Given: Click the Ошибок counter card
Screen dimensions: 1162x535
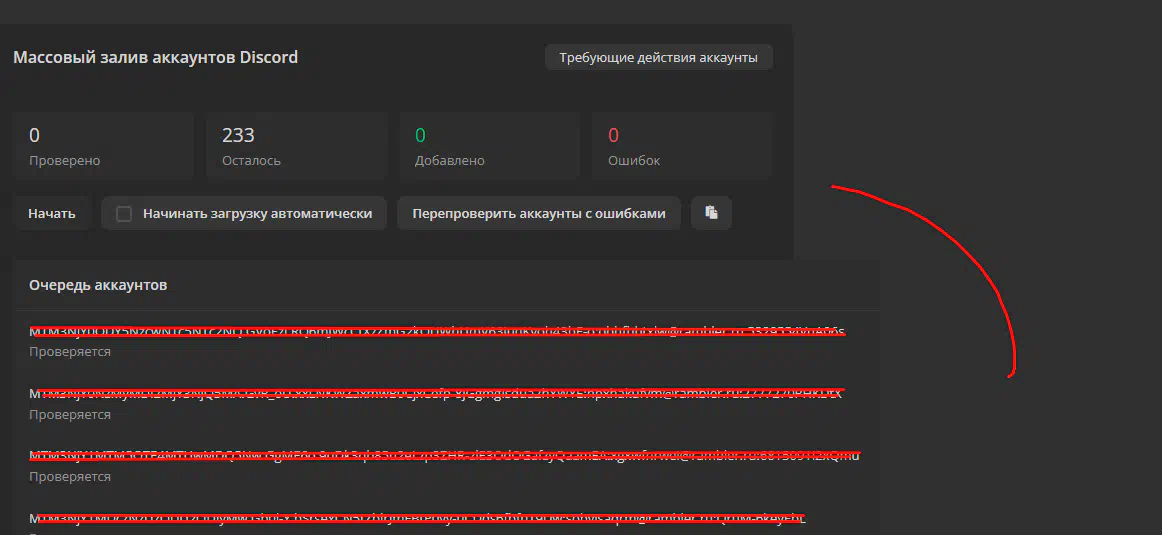Looking at the screenshot, I should coord(682,146).
